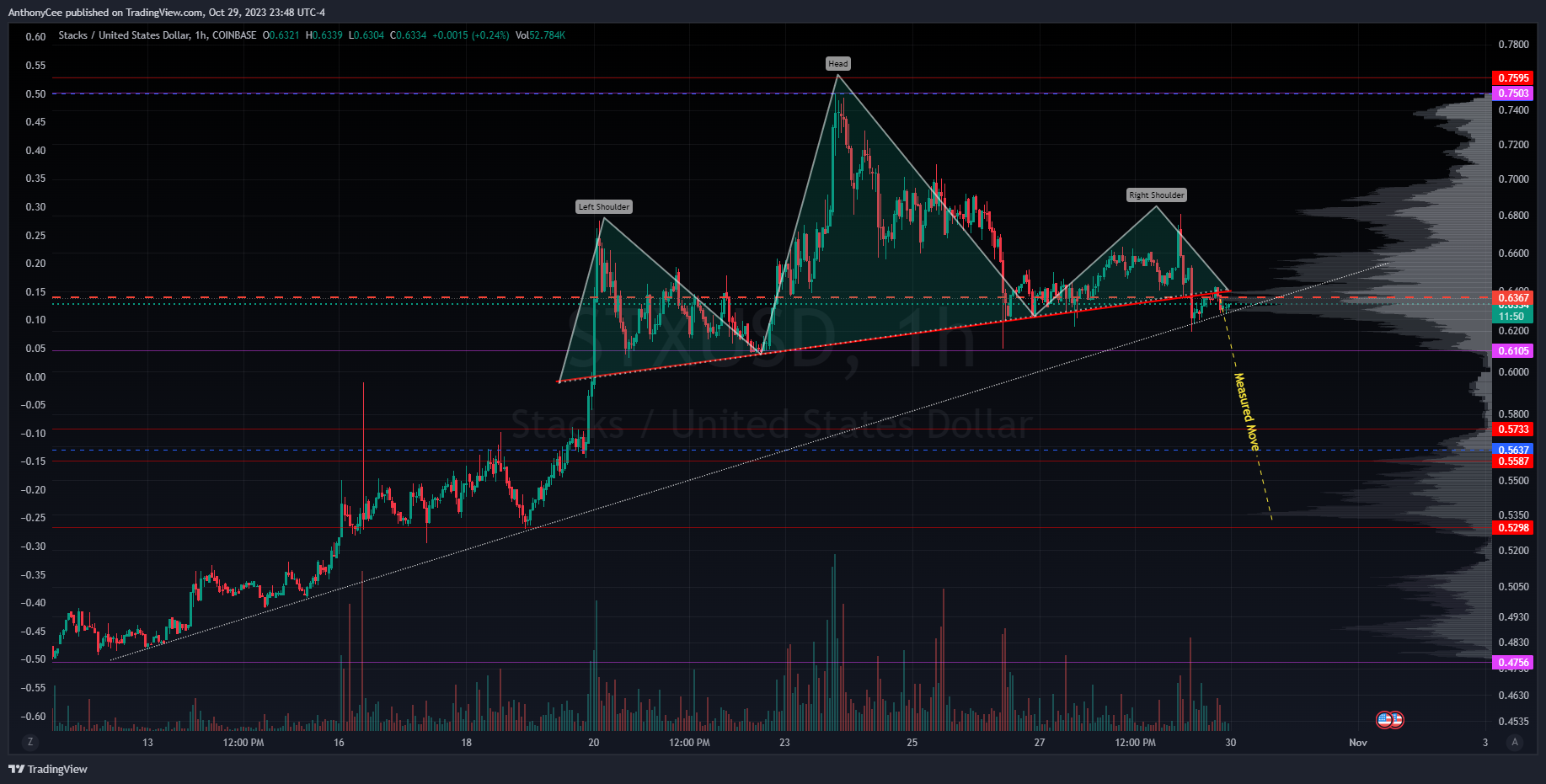Click the blue 0.5637 price label
The width and height of the screenshot is (1546, 784).
coord(1513,450)
